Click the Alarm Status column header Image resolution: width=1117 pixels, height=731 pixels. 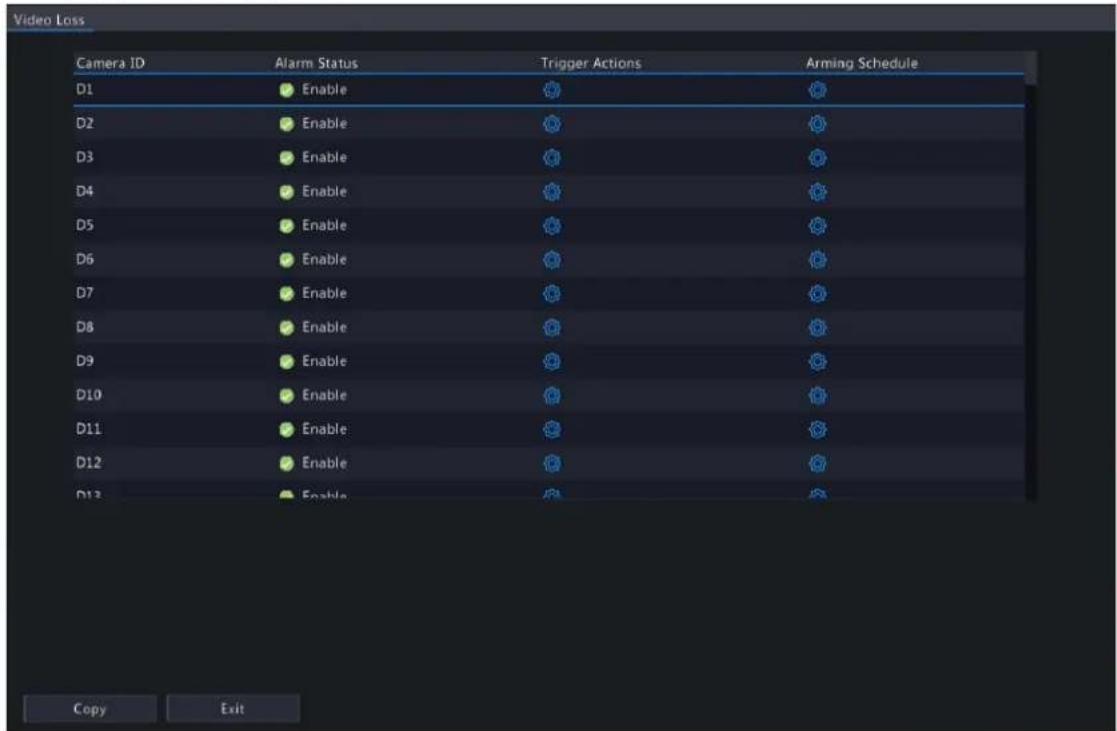[316, 63]
